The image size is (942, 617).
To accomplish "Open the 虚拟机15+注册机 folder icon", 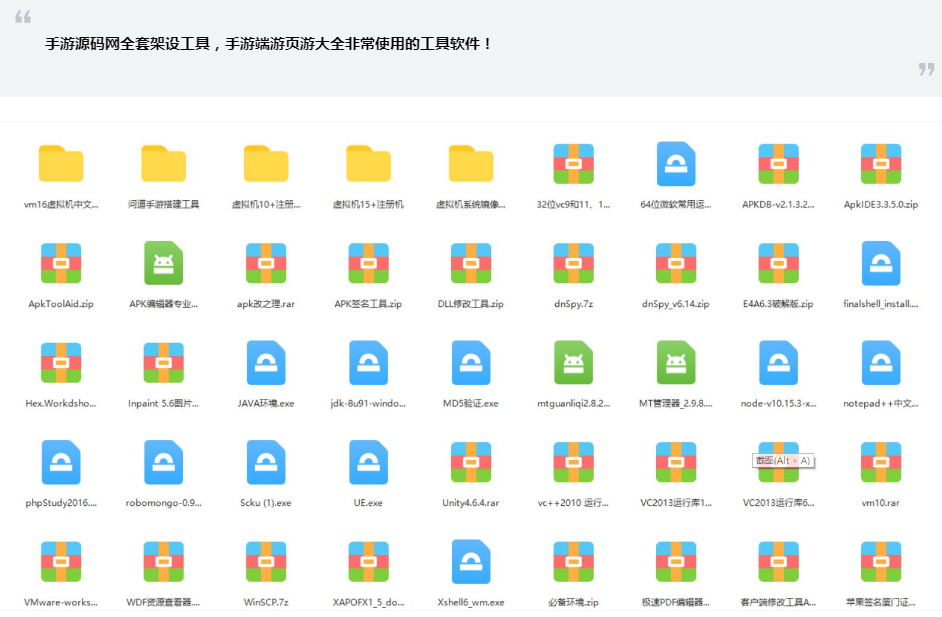I will click(x=368, y=163).
